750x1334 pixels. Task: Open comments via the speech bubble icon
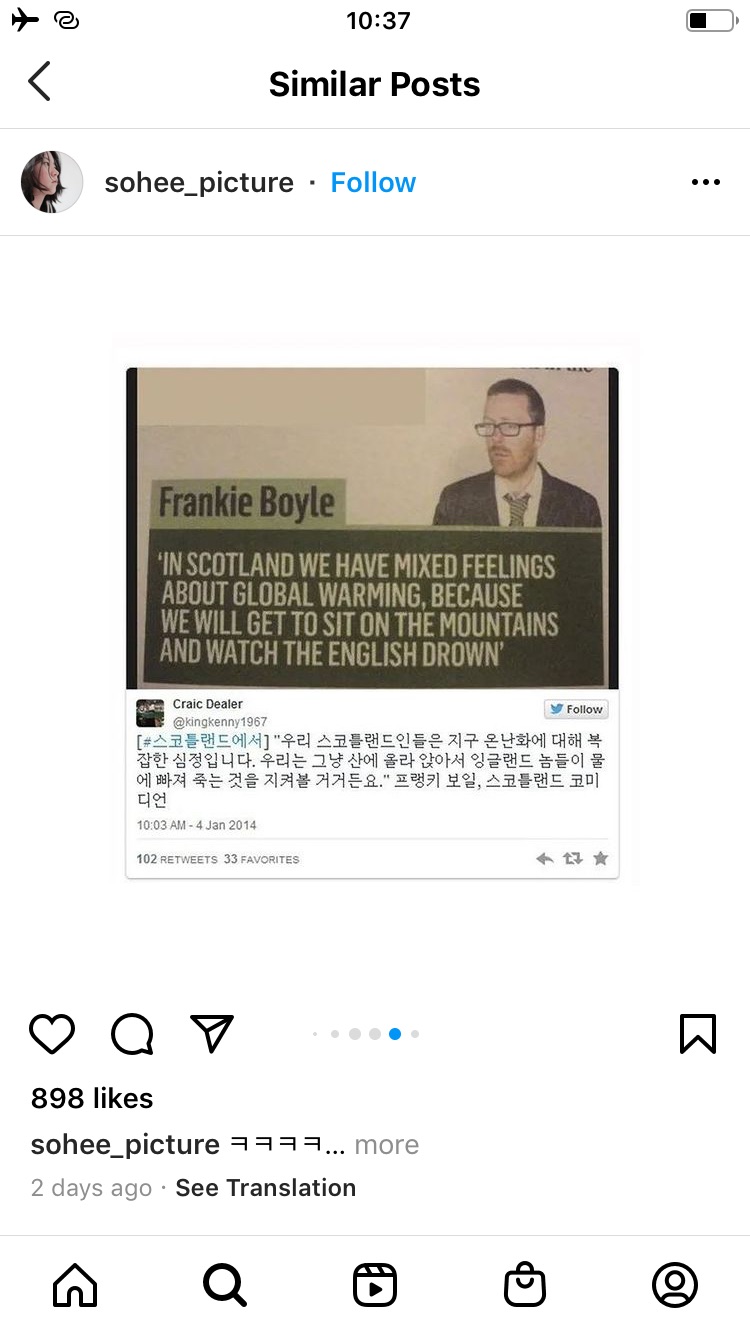(132, 1034)
